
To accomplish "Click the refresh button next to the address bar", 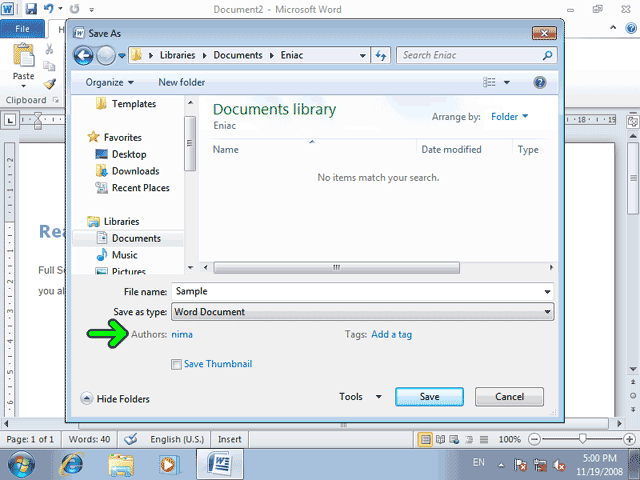I will pyautogui.click(x=381, y=56).
